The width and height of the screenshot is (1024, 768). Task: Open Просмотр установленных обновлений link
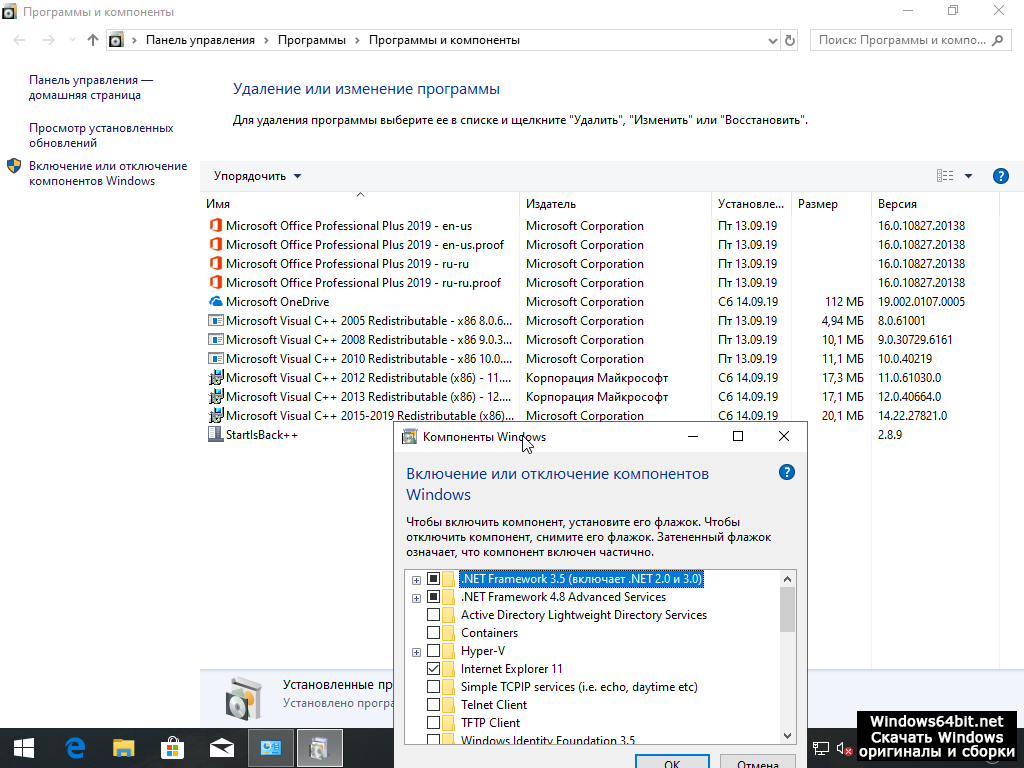tap(100, 135)
